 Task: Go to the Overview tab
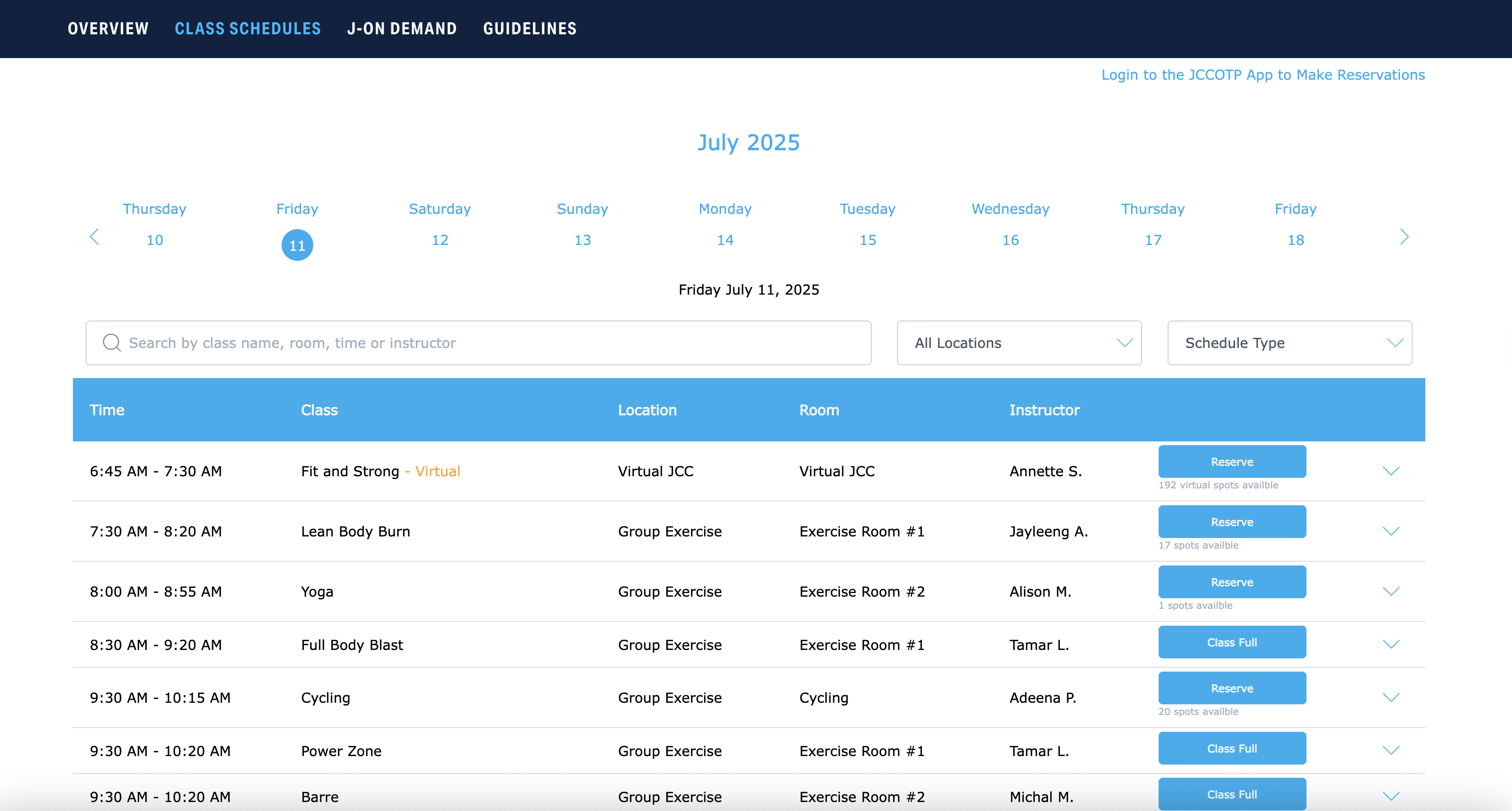[x=108, y=28]
